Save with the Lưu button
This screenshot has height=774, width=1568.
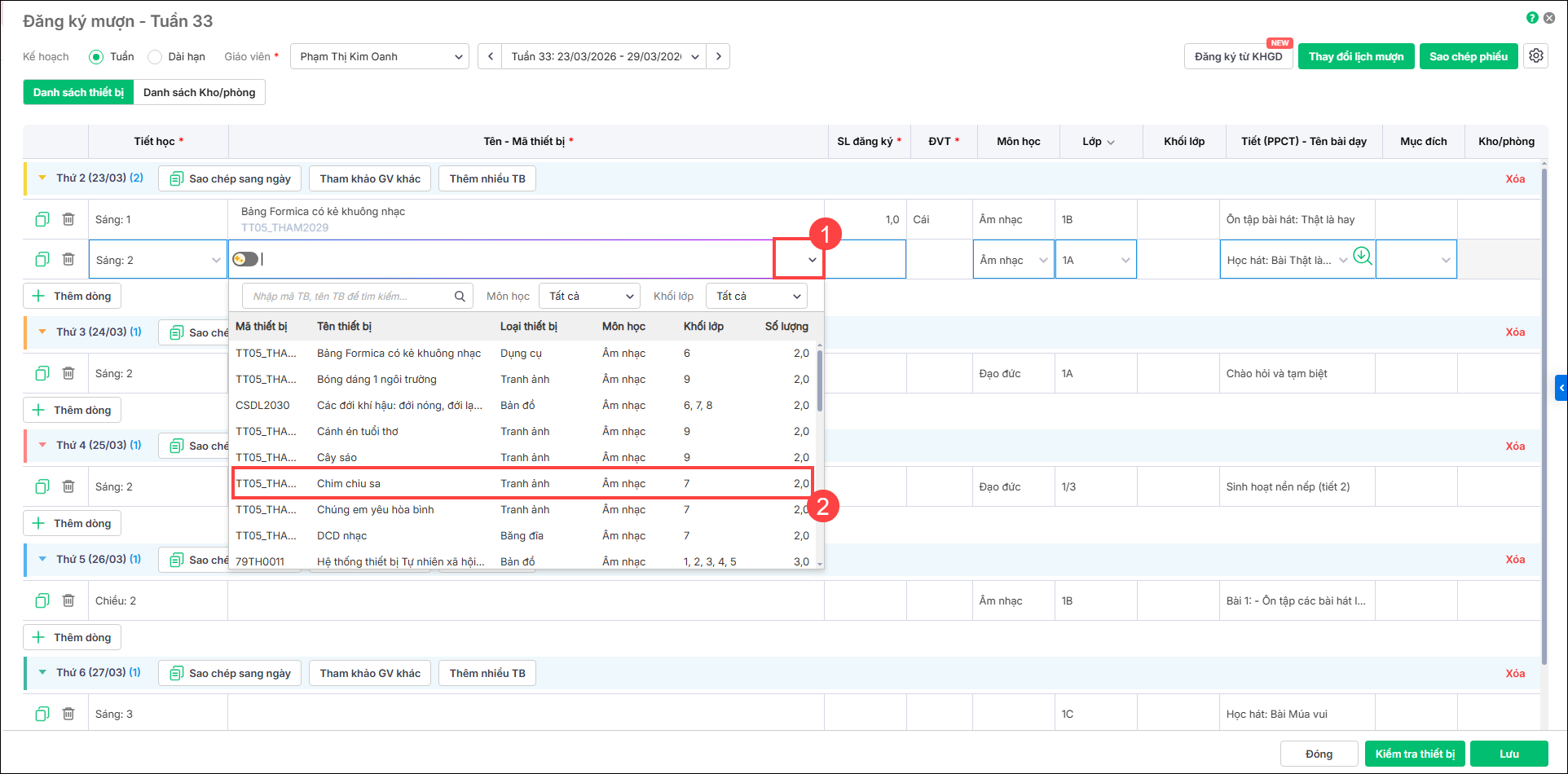1509,754
